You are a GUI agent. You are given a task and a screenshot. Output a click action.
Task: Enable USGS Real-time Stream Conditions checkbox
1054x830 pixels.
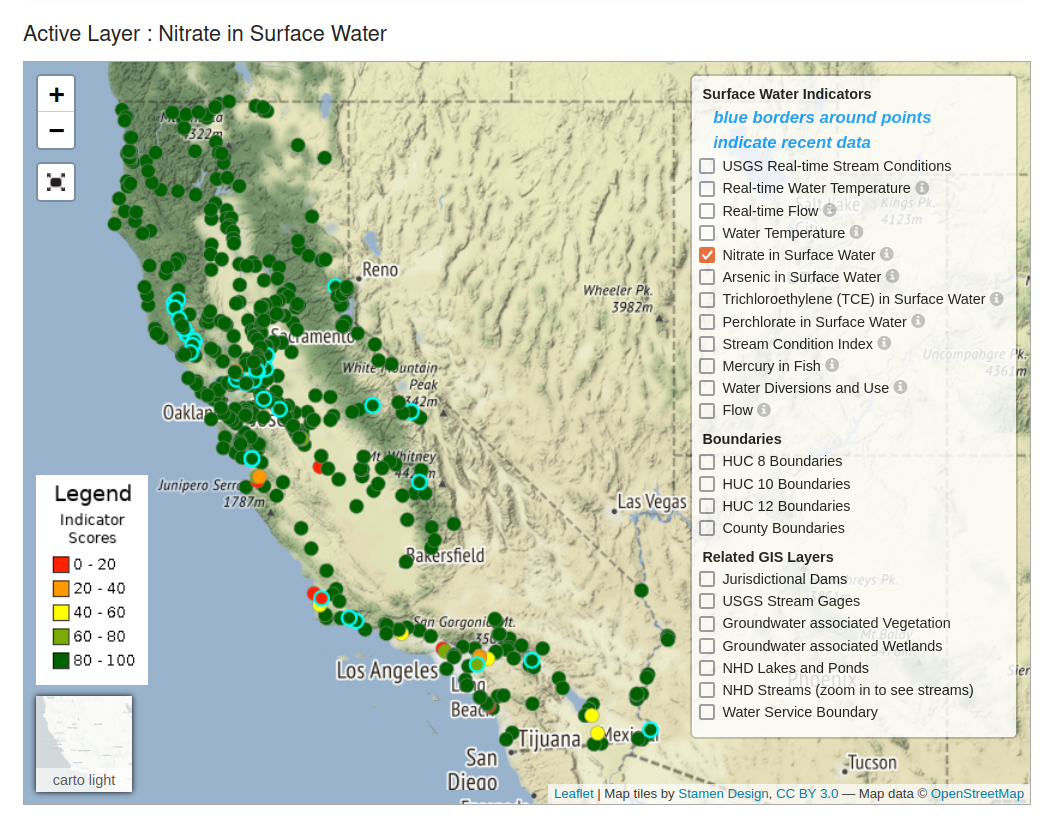click(x=707, y=166)
